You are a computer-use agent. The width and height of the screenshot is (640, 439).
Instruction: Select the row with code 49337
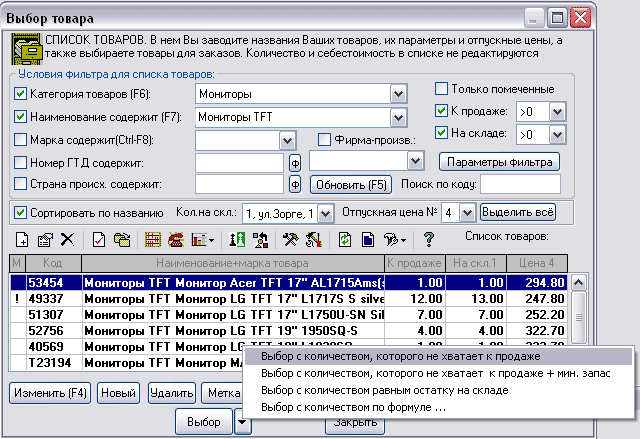point(289,299)
